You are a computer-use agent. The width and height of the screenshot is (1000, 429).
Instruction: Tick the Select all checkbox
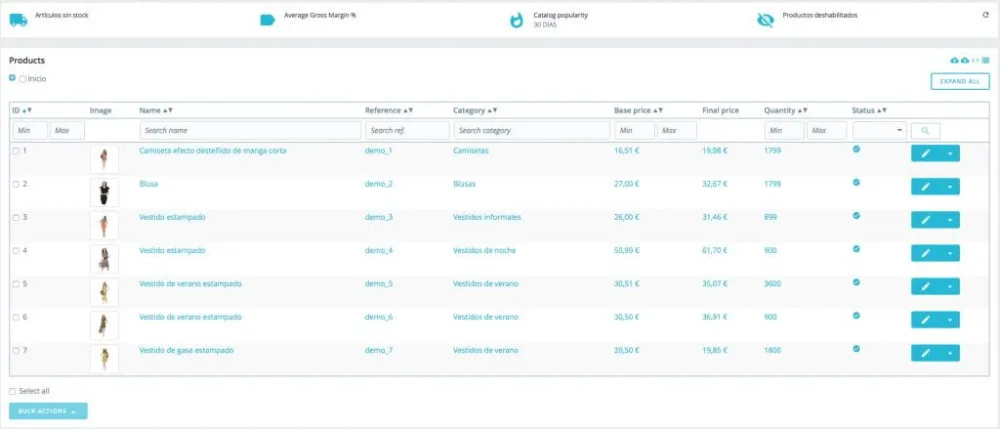click(13, 391)
